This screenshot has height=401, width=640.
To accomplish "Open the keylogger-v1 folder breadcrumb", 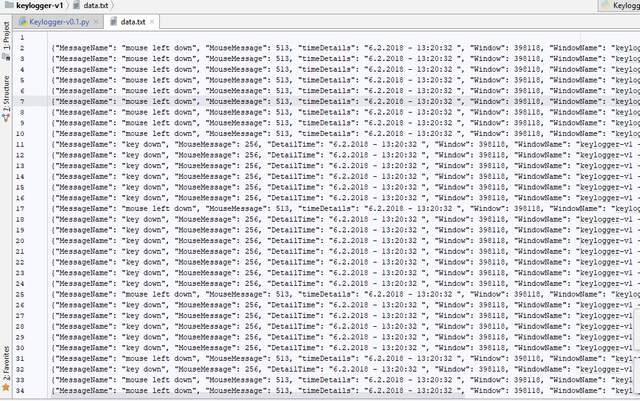I will (34, 5).
